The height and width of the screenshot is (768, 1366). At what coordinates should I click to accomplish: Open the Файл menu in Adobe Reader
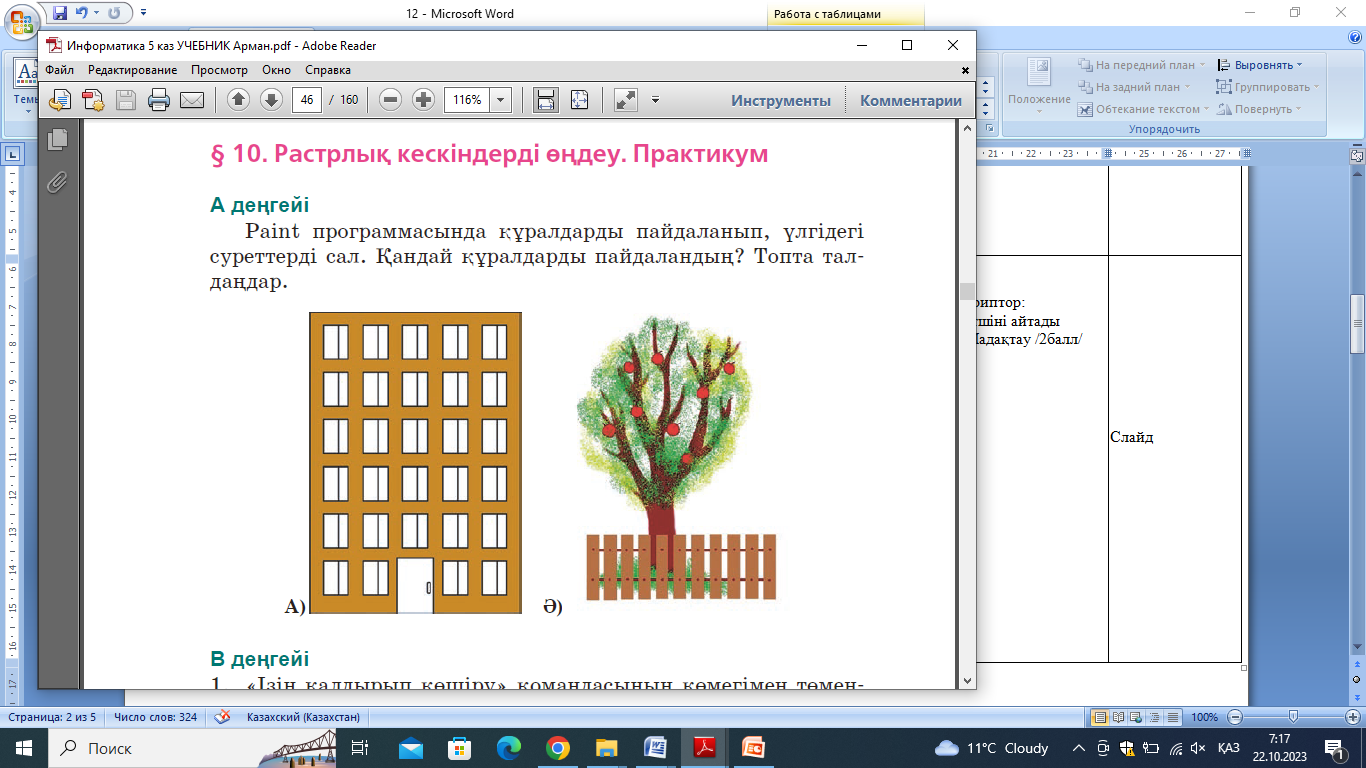(x=60, y=70)
